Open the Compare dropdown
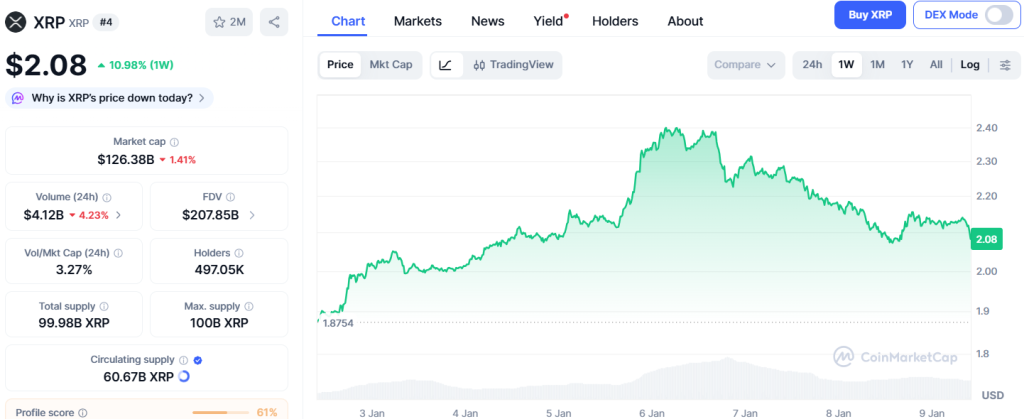1024x419 pixels. point(745,65)
